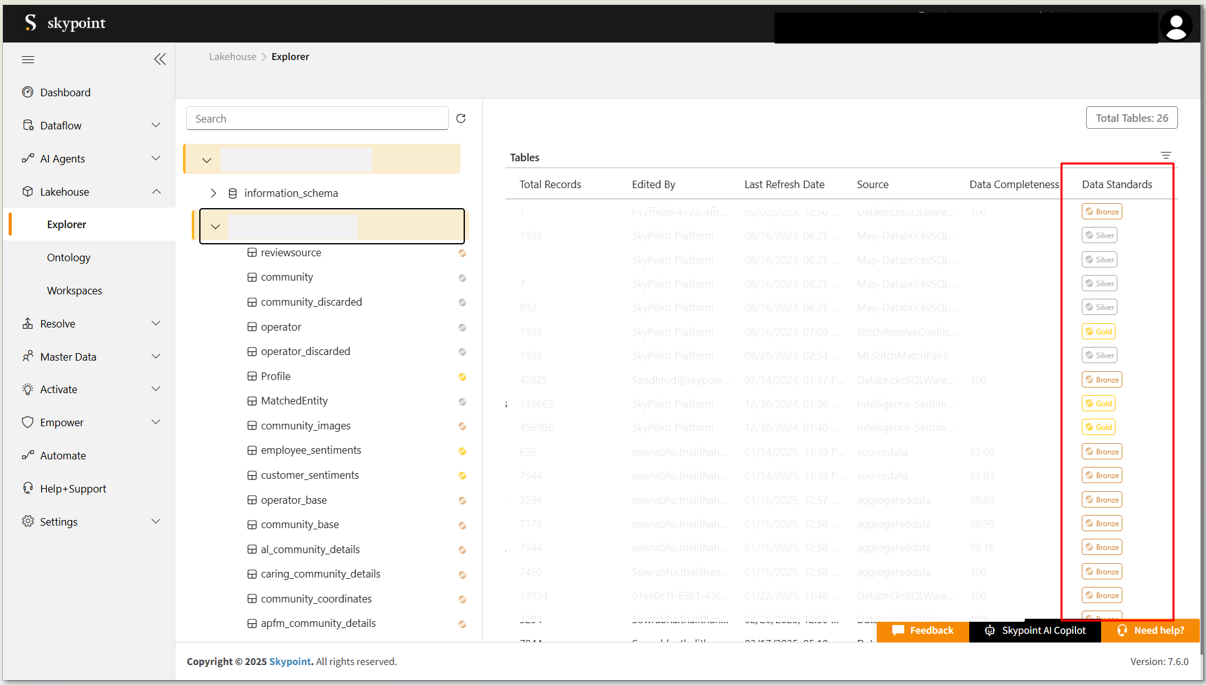This screenshot has height=685, width=1206.
Task: Collapse the Lakehouse menu section
Action: tap(155, 192)
